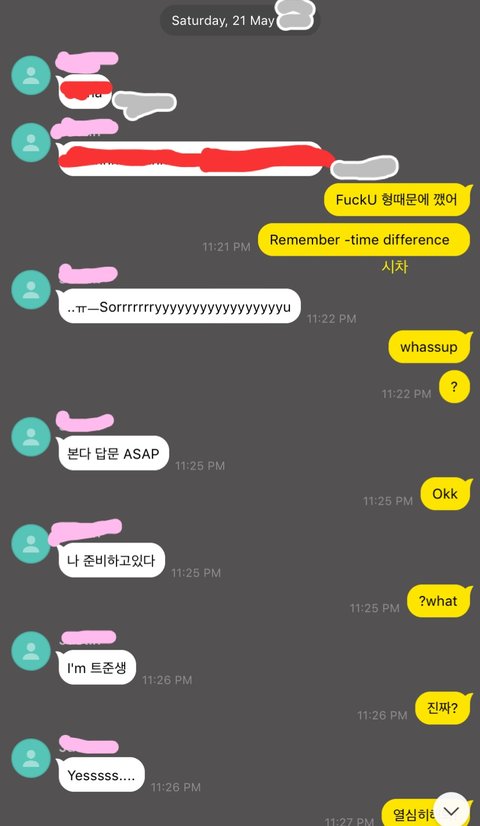
Task: Tap the scroll-to-bottom chevron button
Action: 451,809
